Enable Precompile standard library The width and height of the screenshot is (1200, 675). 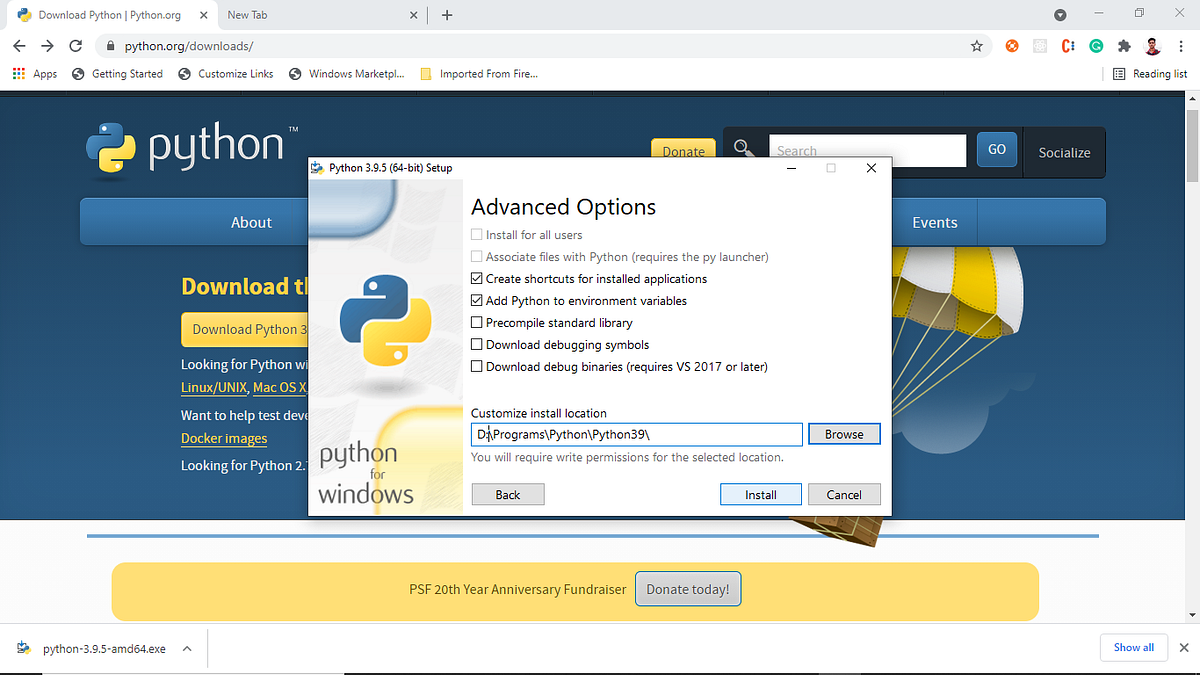click(x=477, y=322)
